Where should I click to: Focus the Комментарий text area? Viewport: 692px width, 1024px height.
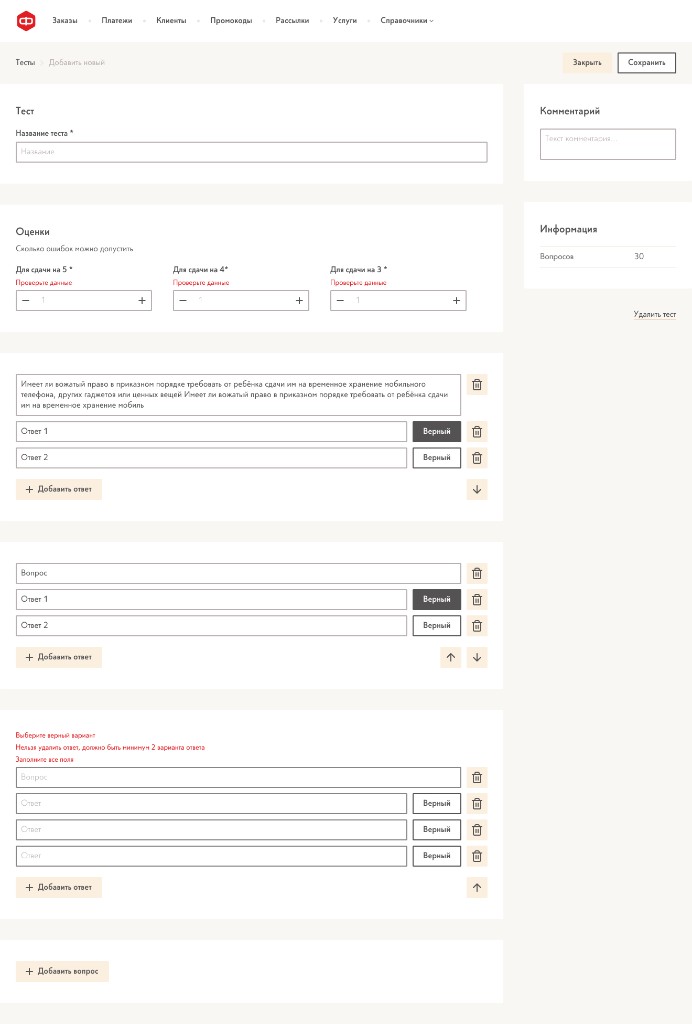pyautogui.click(x=608, y=144)
